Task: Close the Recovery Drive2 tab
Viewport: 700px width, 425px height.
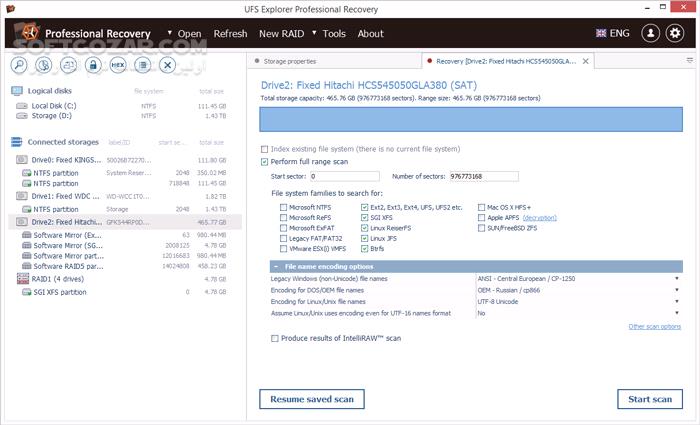Action: (586, 61)
